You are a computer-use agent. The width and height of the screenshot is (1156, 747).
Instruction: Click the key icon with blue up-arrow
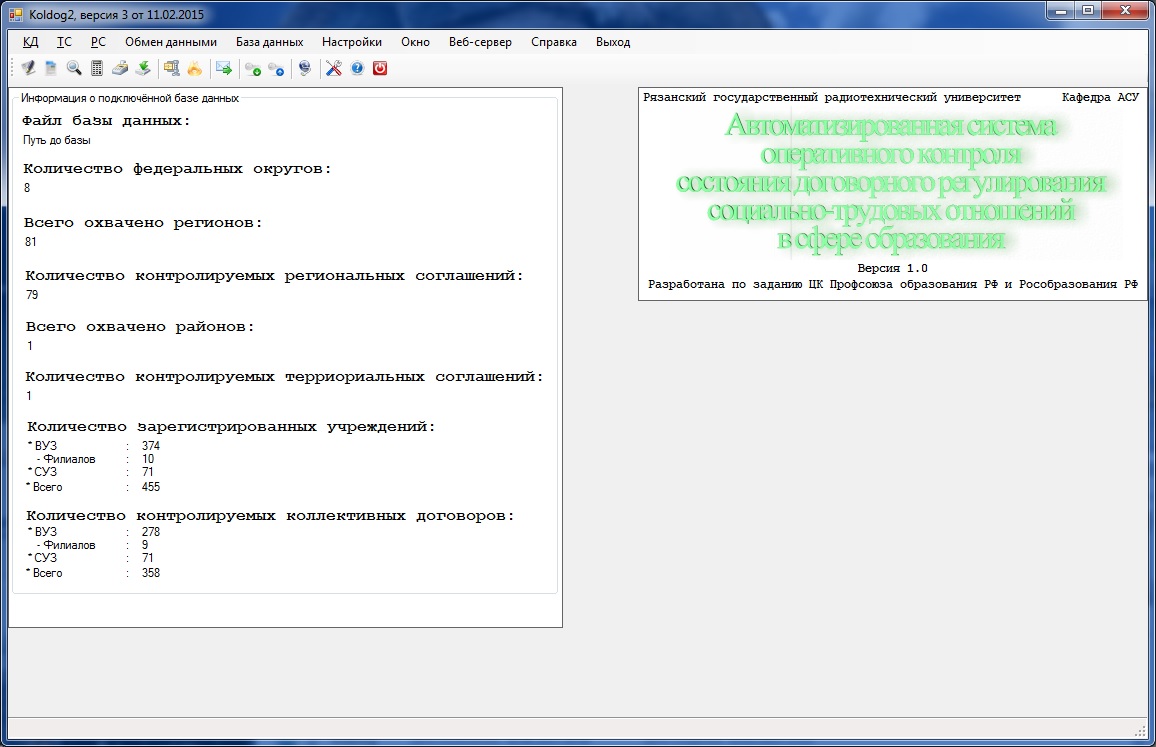point(276,69)
